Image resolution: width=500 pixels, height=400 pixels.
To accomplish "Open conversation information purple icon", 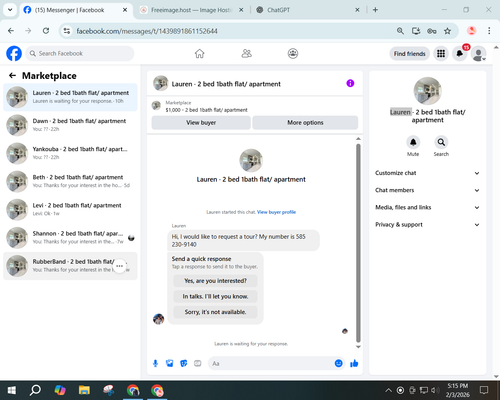I will (350, 83).
